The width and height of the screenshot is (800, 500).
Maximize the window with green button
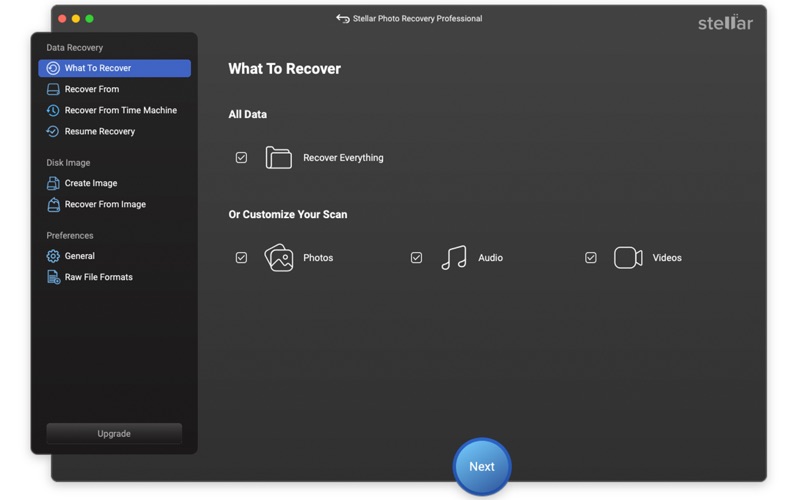tap(89, 19)
